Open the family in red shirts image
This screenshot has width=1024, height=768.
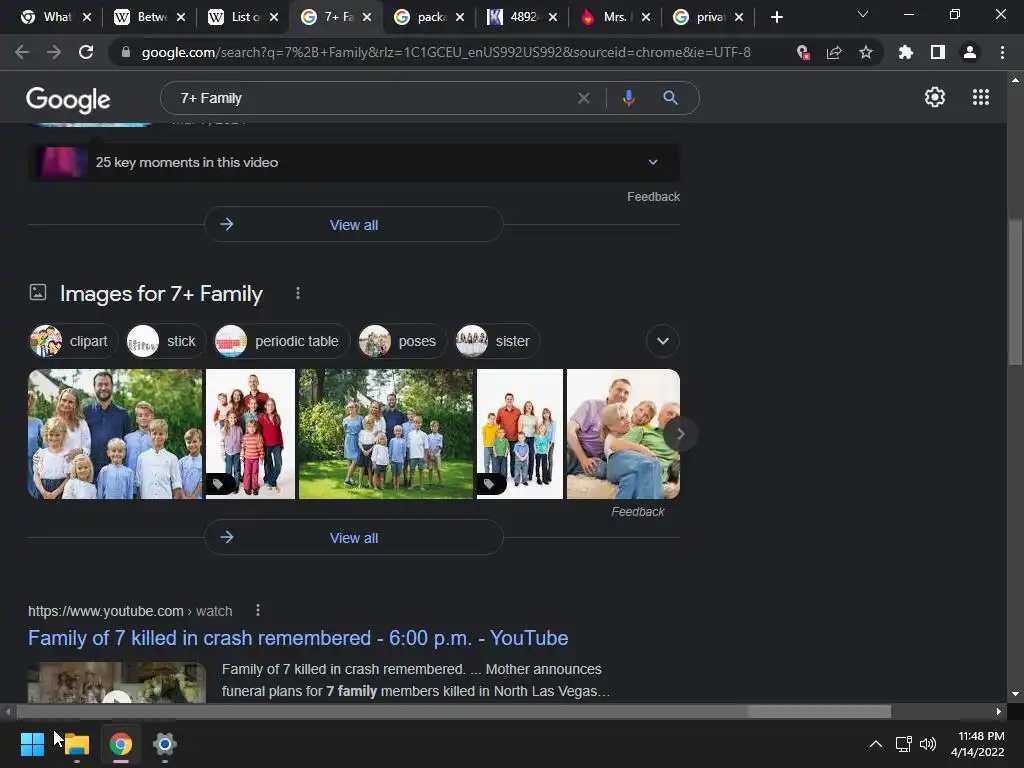[250, 434]
